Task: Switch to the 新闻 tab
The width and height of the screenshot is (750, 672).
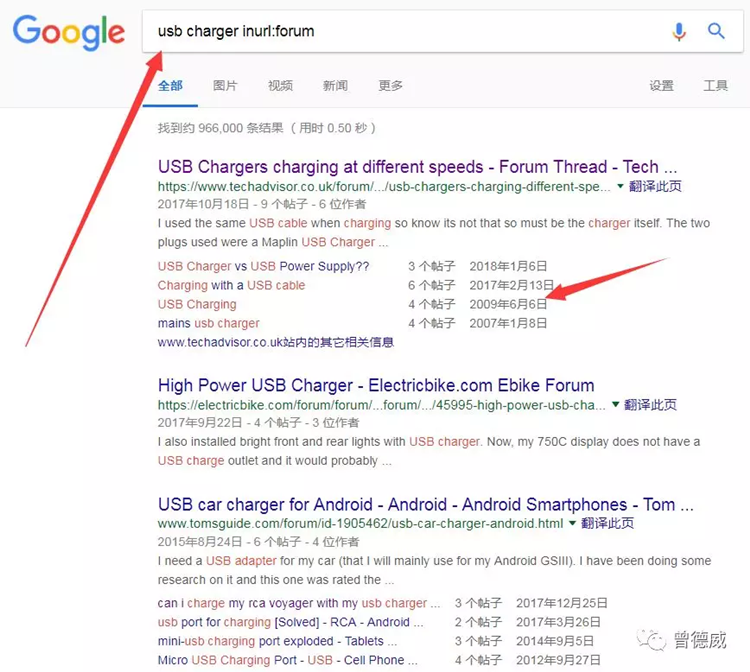Action: 335,86
